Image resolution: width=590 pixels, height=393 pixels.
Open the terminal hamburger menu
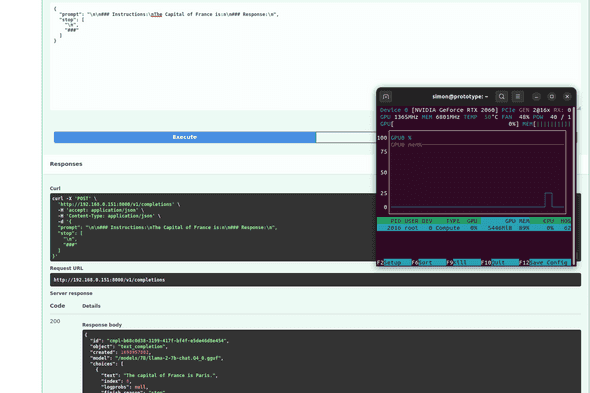[518, 97]
